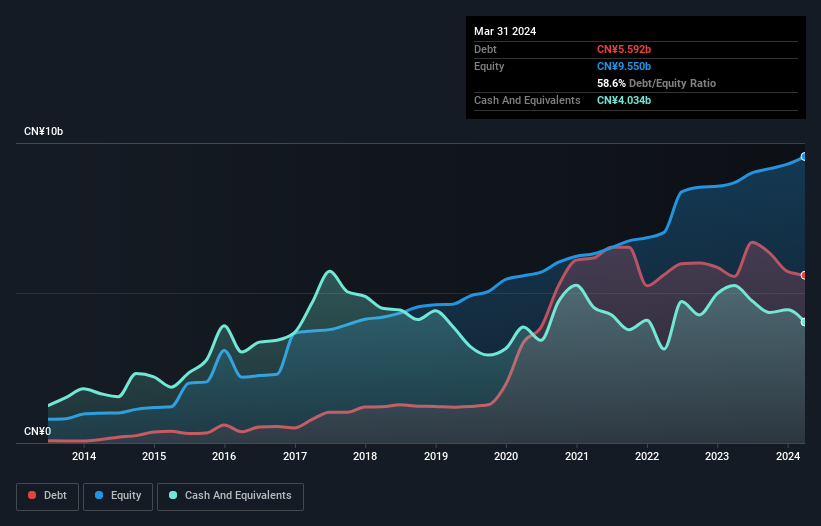The height and width of the screenshot is (526, 821).
Task: Click the 2019 x-axis label
Action: pyautogui.click(x=436, y=456)
